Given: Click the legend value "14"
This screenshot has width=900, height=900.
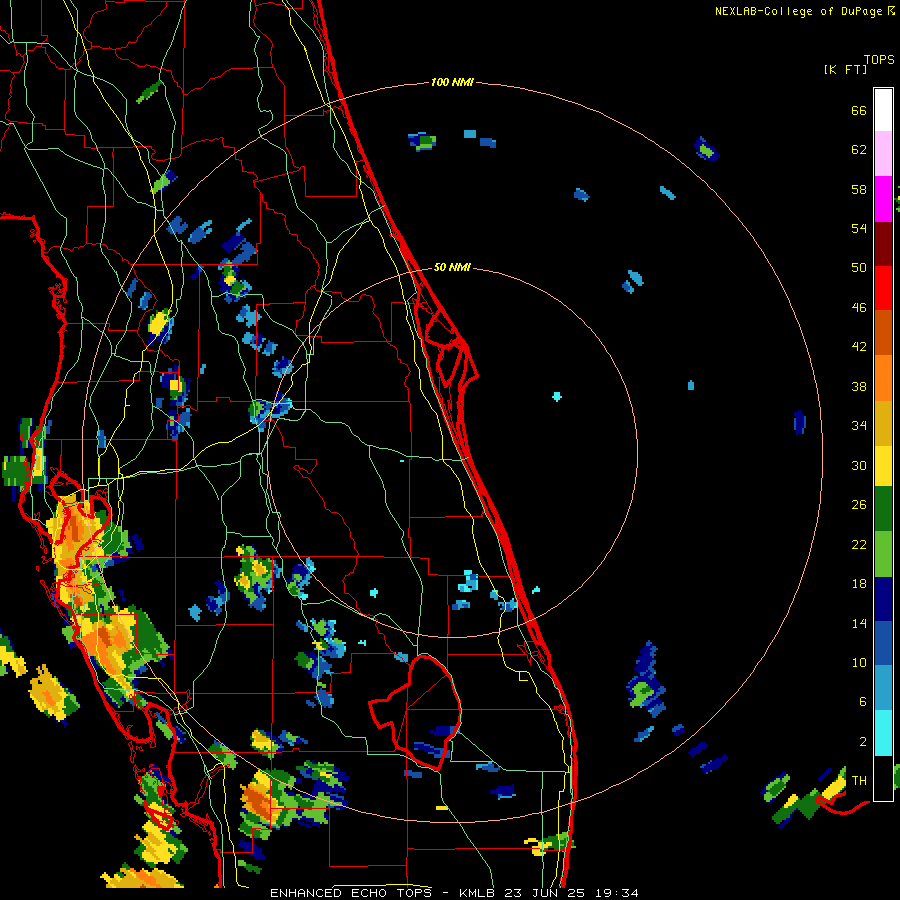Looking at the screenshot, I should tap(859, 623).
